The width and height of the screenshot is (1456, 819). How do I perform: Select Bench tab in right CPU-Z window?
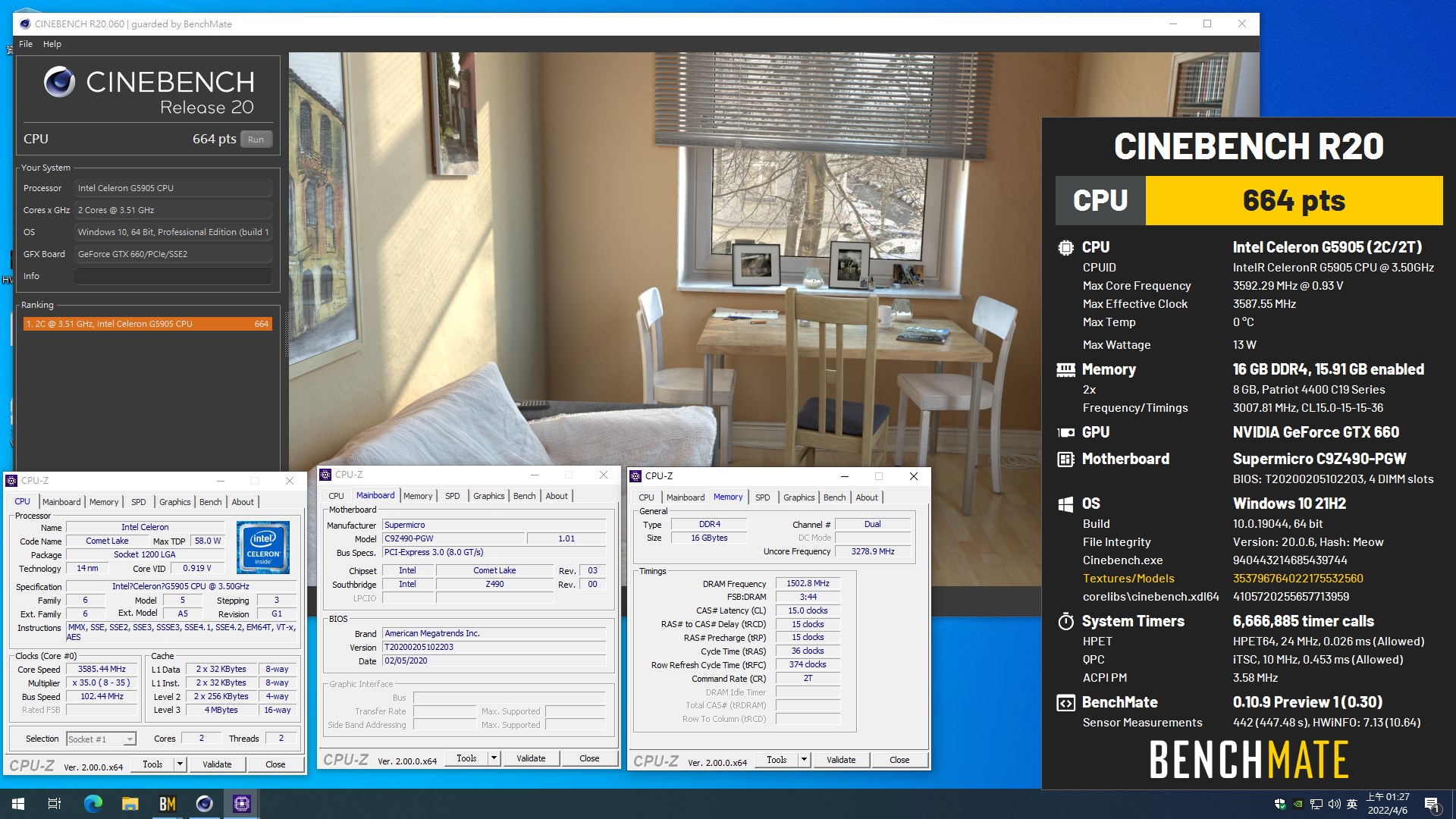tap(834, 497)
